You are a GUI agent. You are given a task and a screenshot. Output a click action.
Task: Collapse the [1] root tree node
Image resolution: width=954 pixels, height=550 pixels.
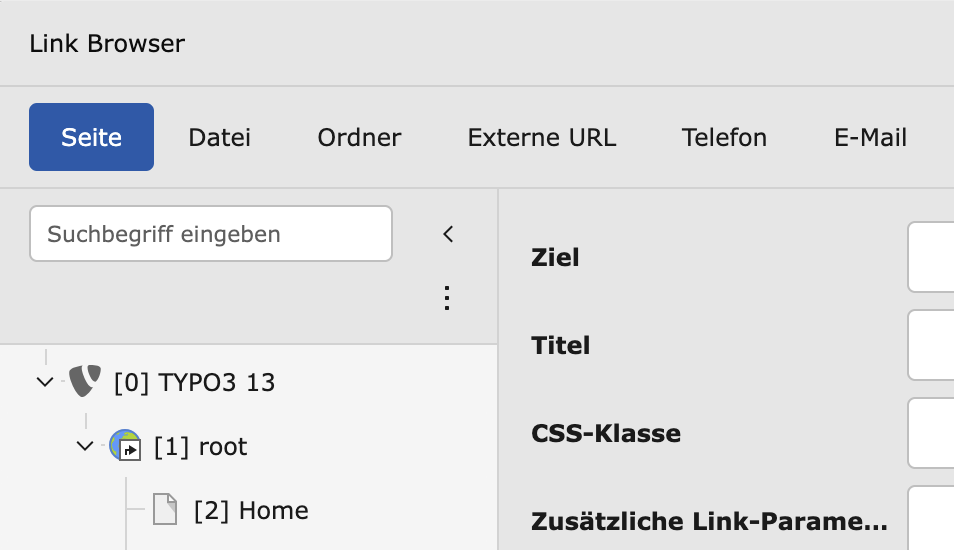click(x=85, y=446)
